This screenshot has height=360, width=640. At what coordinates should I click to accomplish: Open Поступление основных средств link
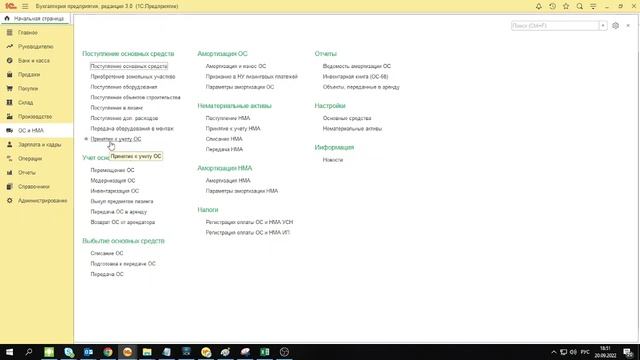click(129, 66)
